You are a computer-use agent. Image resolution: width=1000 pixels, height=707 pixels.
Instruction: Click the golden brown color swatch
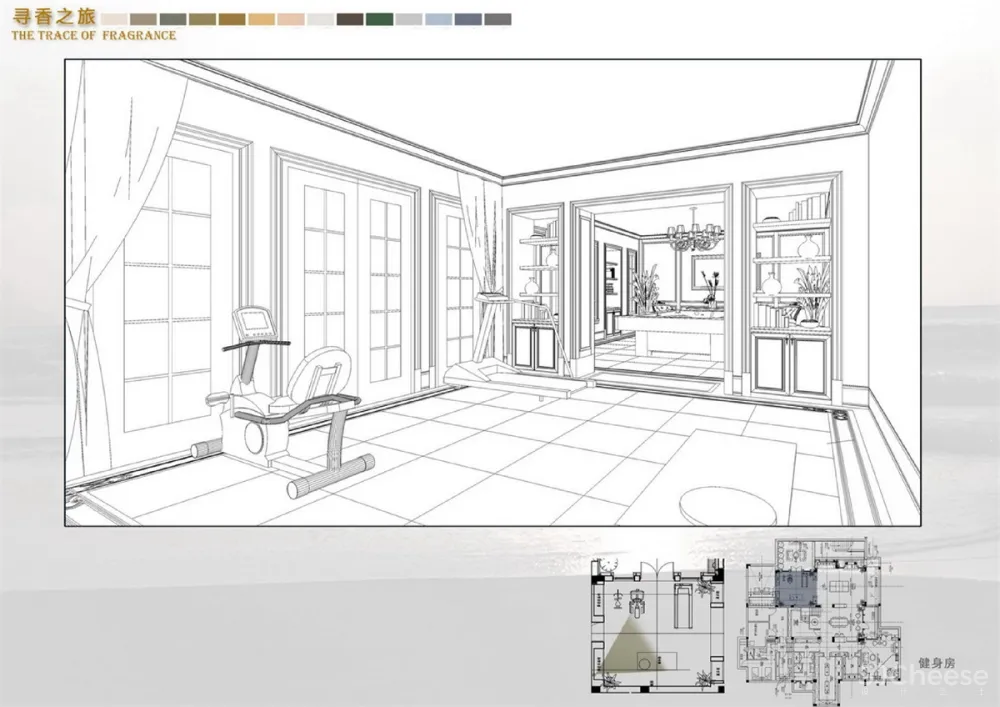point(232,19)
